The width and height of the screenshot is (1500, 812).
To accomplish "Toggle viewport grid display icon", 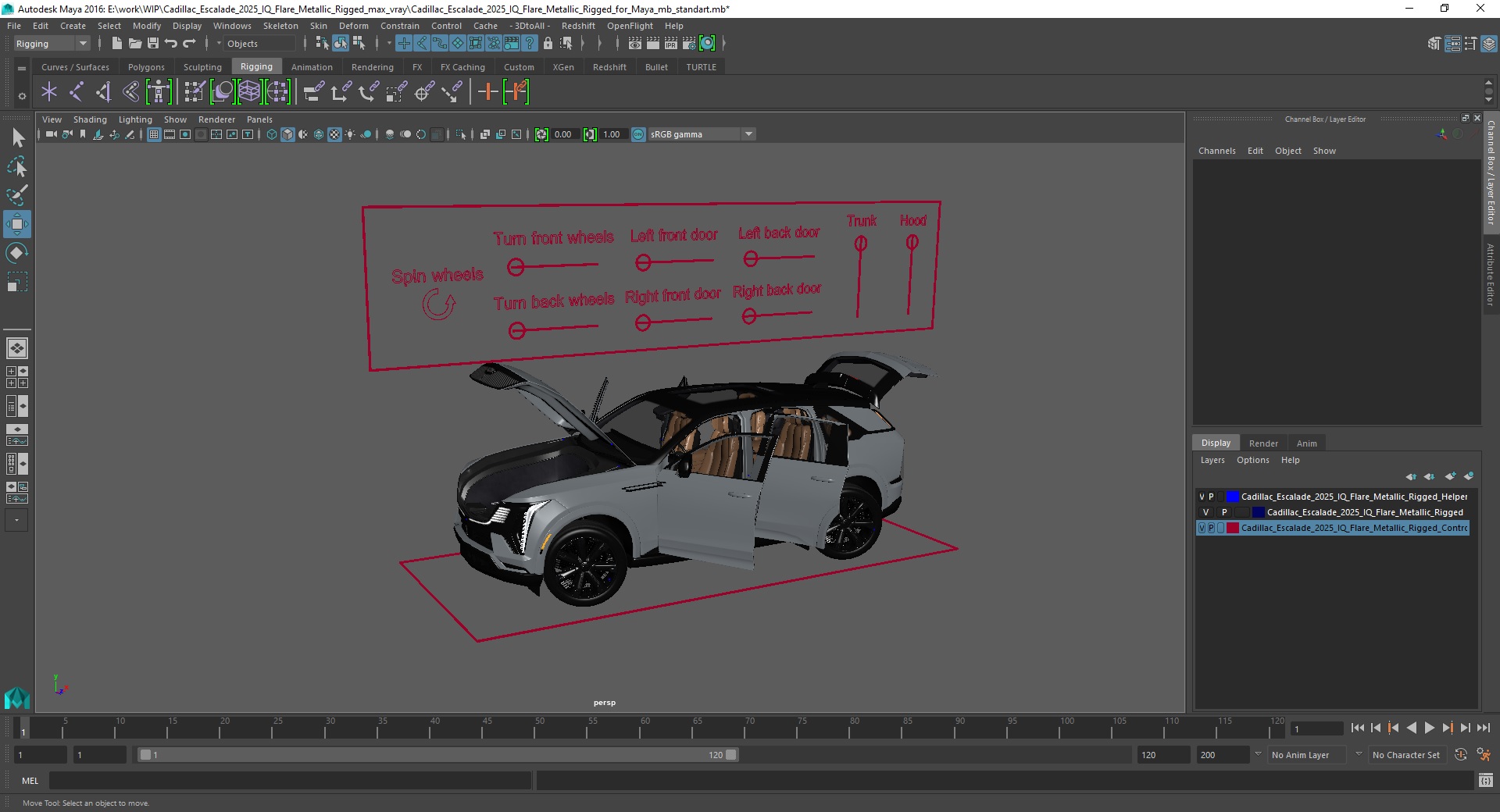I will click(154, 134).
